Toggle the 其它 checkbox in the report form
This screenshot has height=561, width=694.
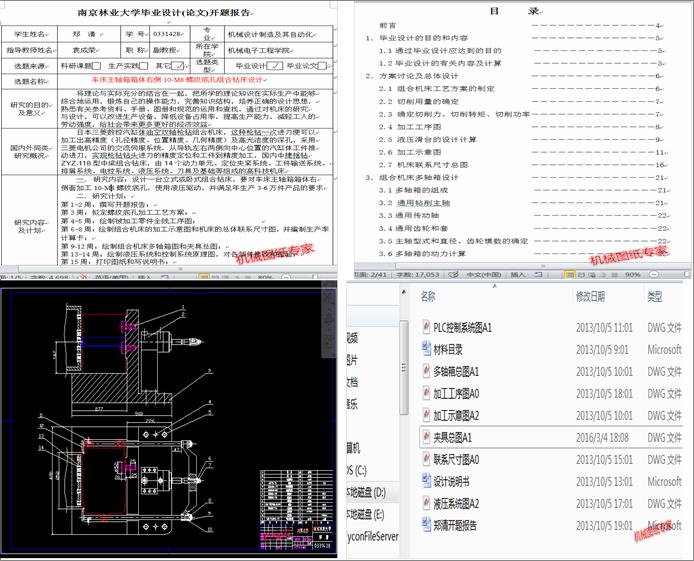[x=177, y=66]
